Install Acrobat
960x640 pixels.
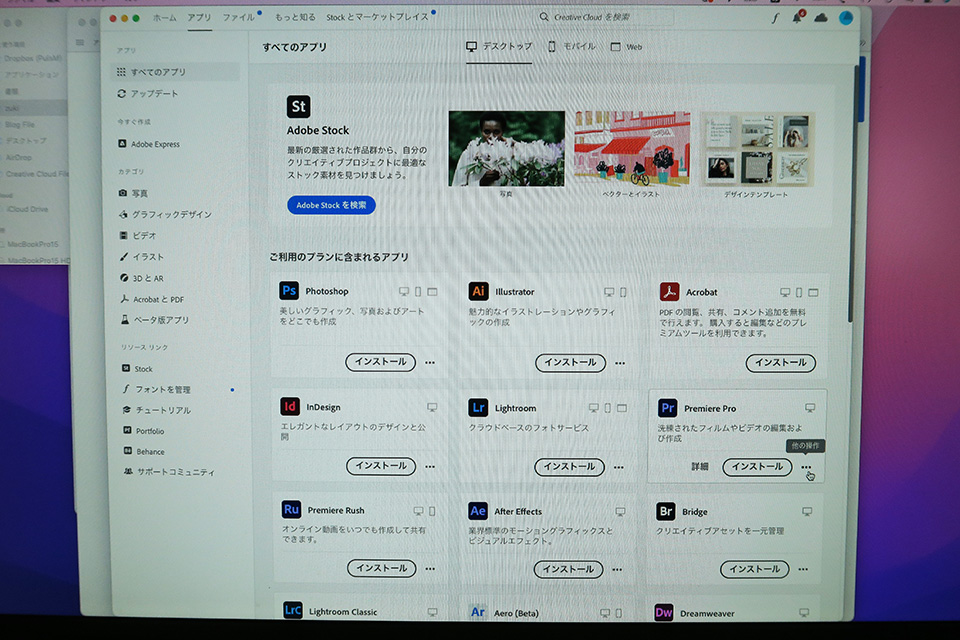[781, 363]
